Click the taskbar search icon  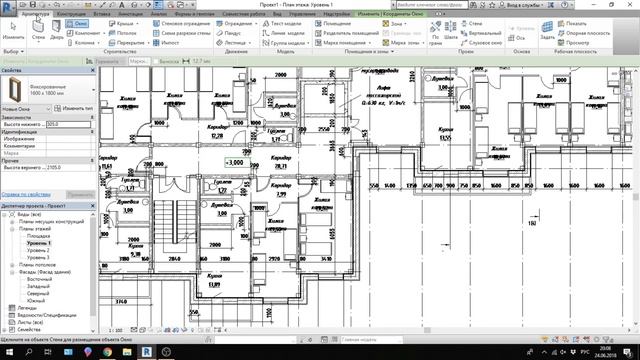click(x=29, y=352)
